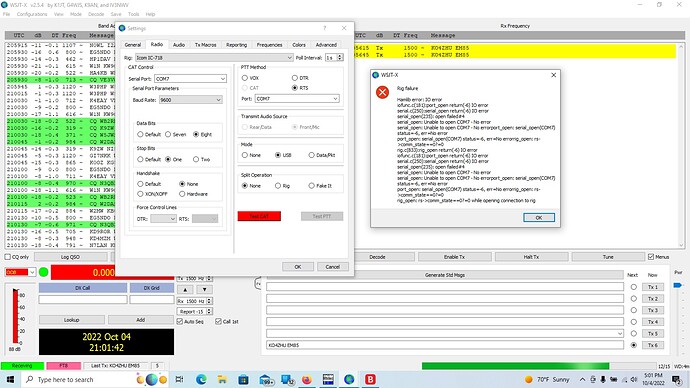Click Cancel in the Settings dialog
The height and width of the screenshot is (388, 690).
332,267
